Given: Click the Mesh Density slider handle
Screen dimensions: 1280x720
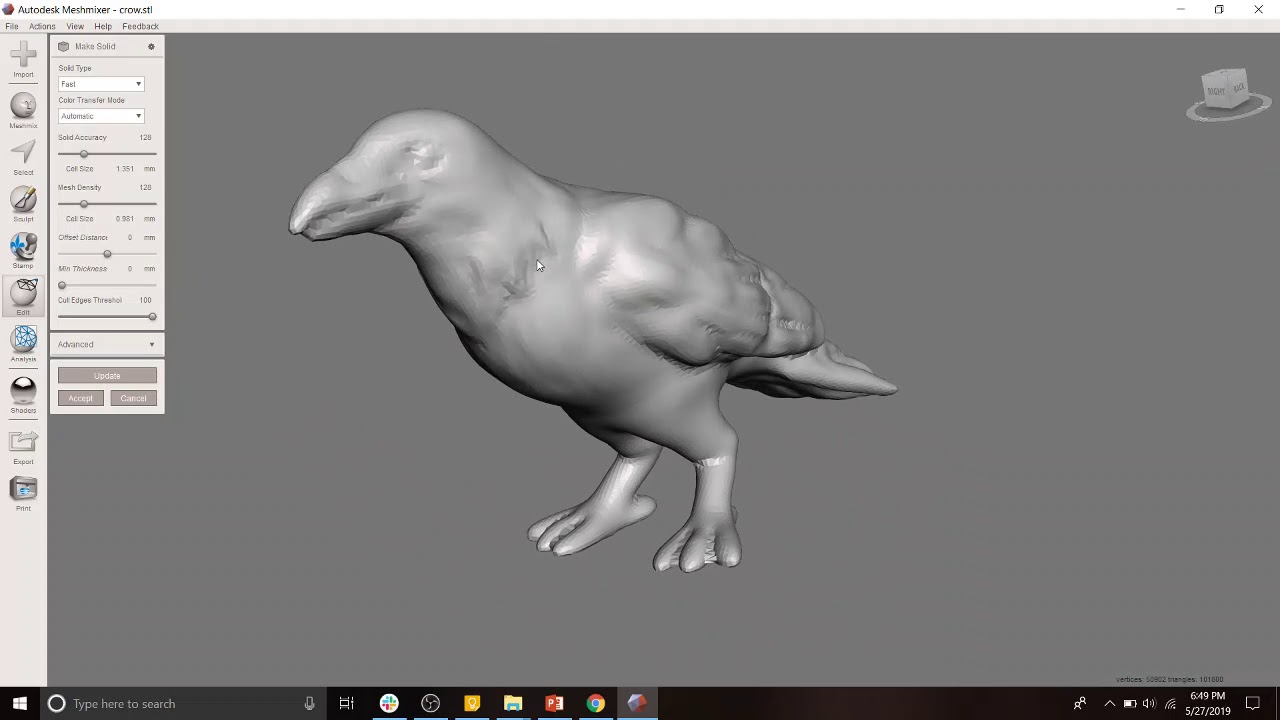Looking at the screenshot, I should 84,204.
